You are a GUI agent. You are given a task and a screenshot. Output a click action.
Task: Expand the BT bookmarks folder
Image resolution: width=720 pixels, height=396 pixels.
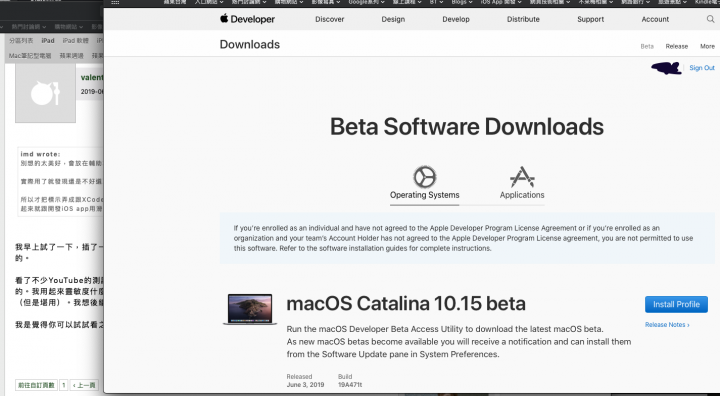point(436,2)
